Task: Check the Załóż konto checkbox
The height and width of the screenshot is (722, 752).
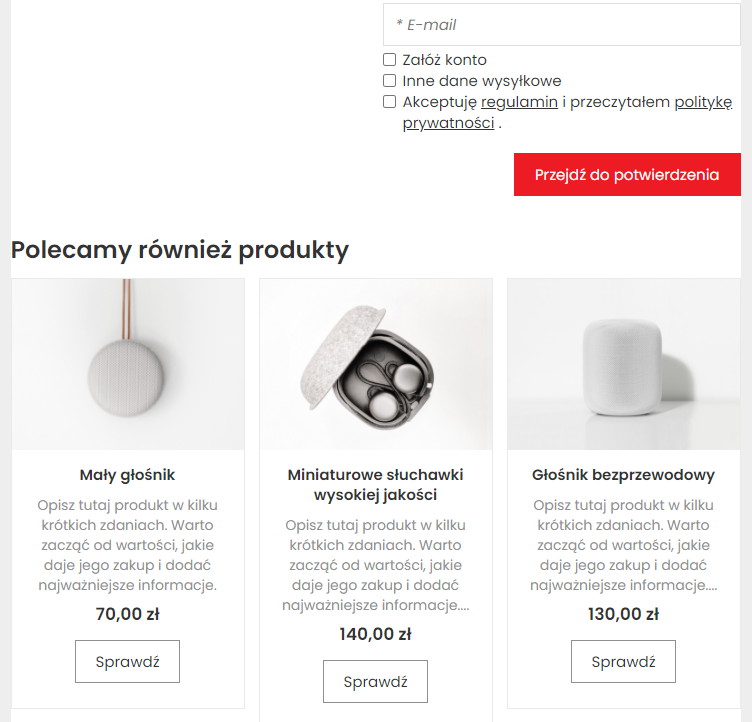Action: point(389,59)
